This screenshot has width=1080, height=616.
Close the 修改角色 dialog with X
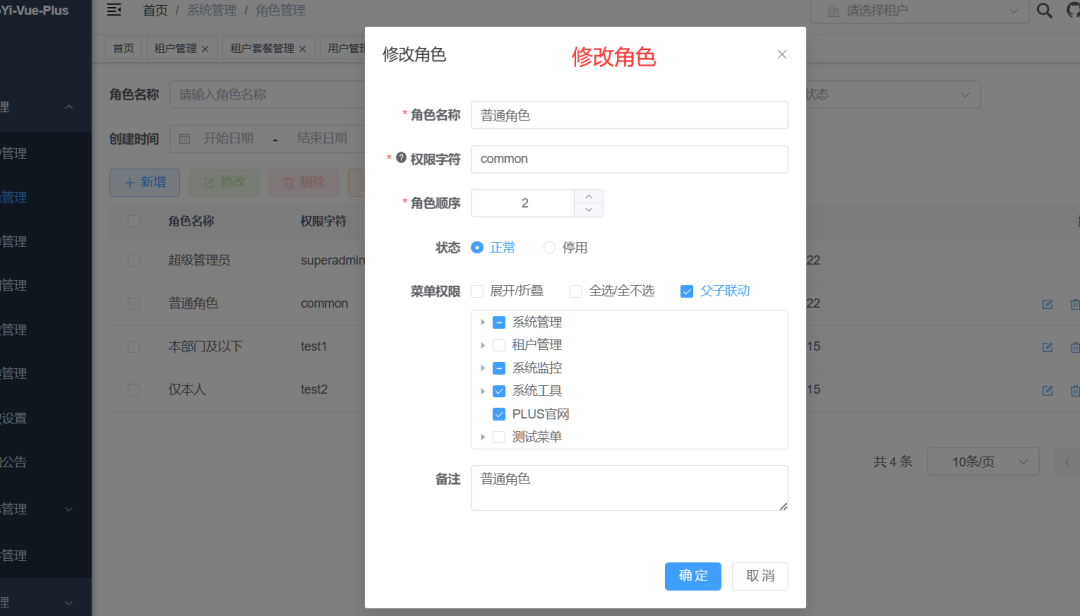coord(782,55)
